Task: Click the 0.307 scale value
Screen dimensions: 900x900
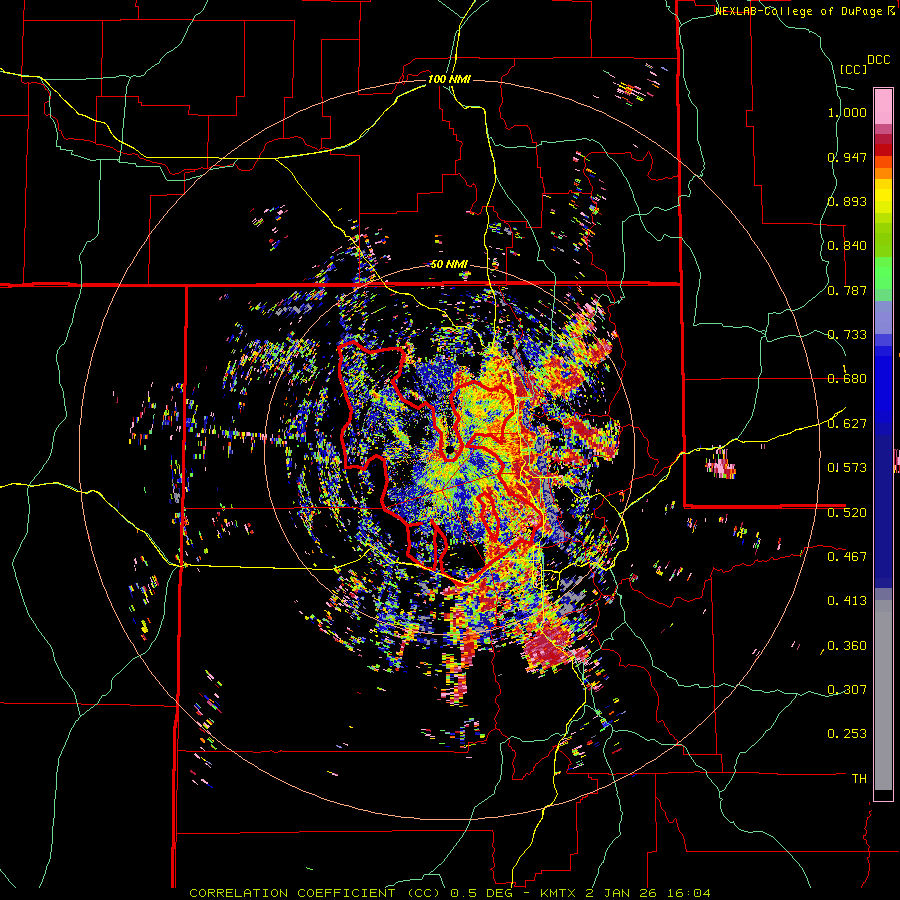Action: pyautogui.click(x=847, y=689)
